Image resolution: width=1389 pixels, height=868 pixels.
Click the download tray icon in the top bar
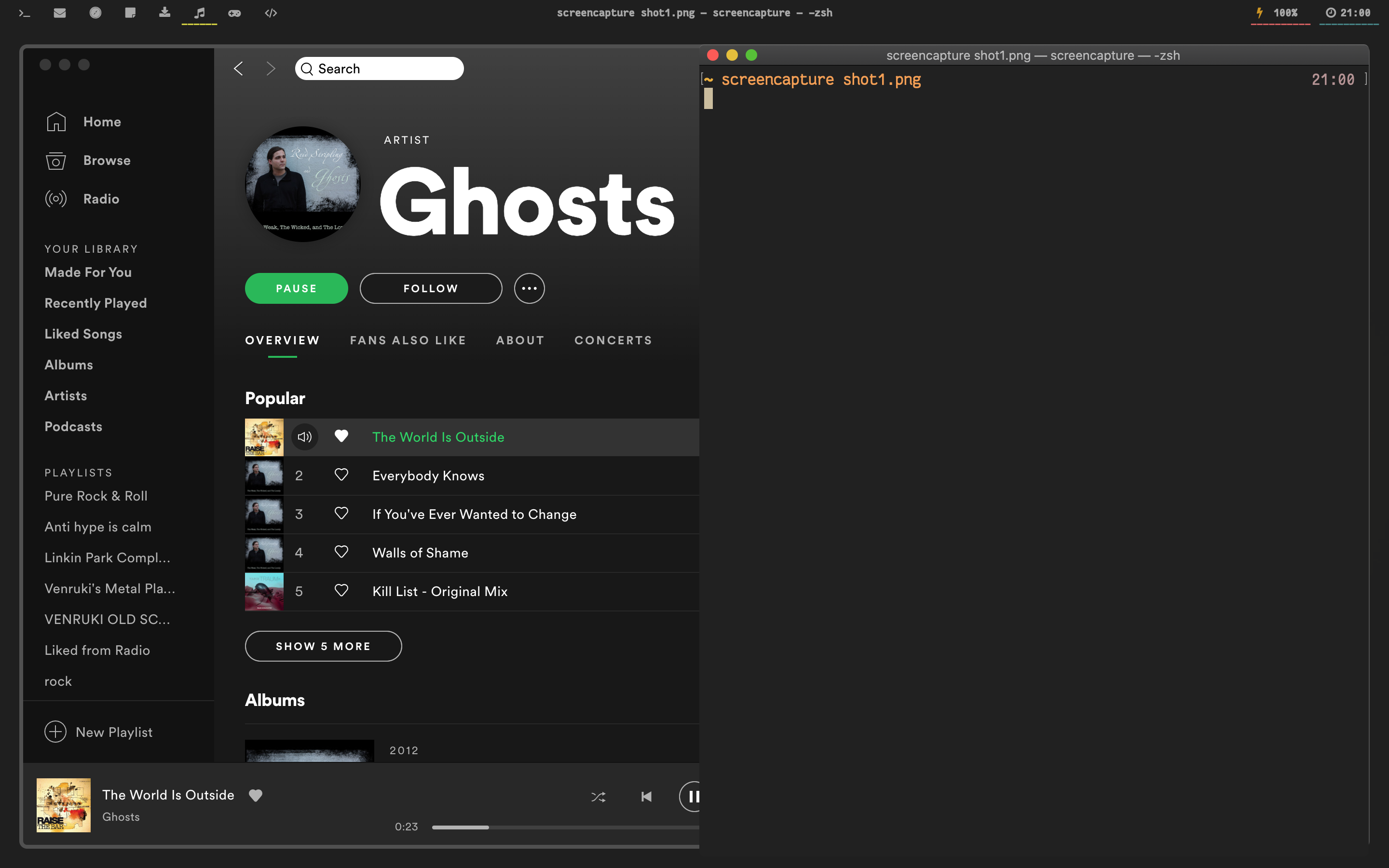click(165, 13)
